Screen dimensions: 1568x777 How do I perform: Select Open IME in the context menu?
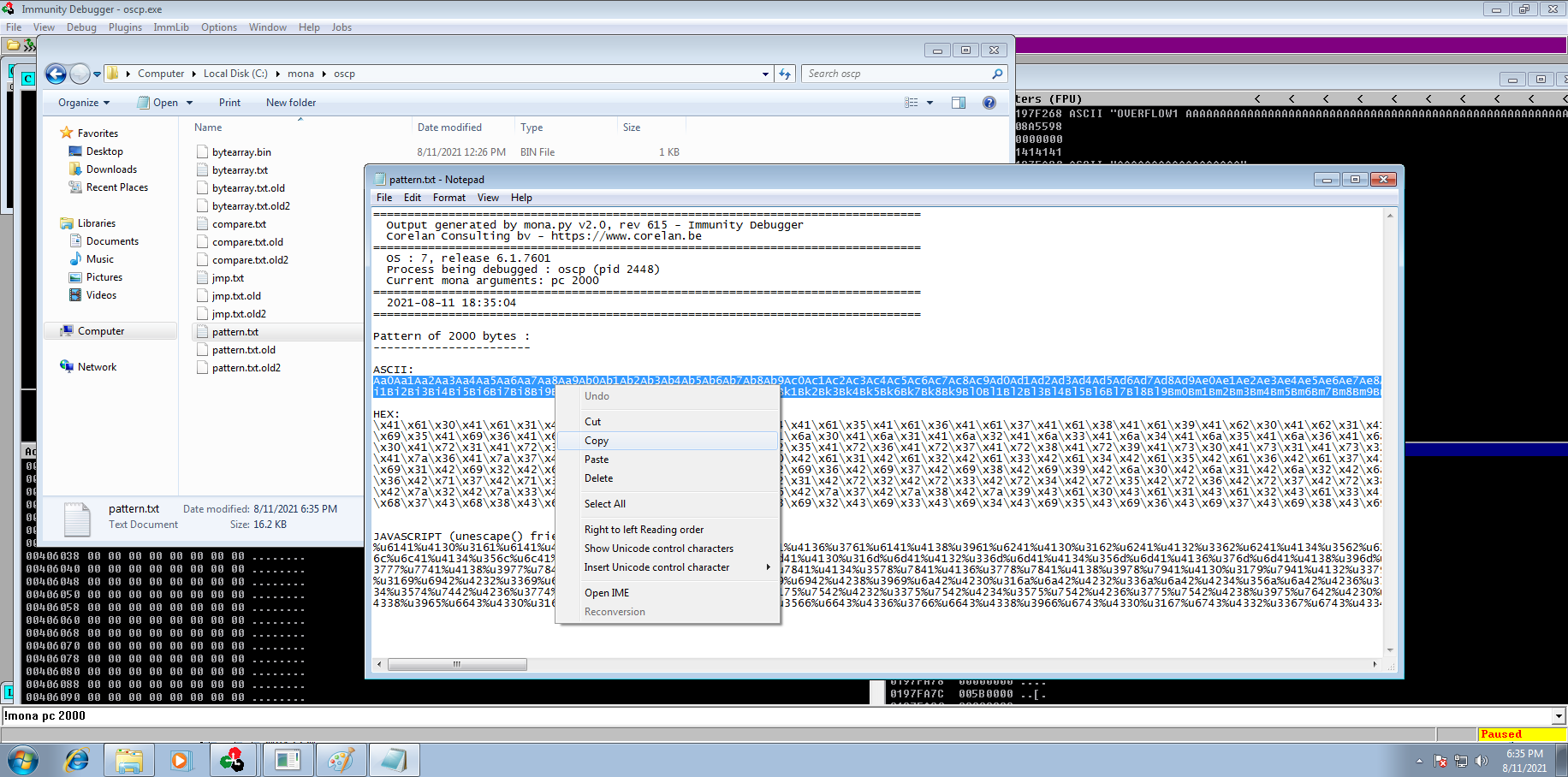click(x=668, y=593)
